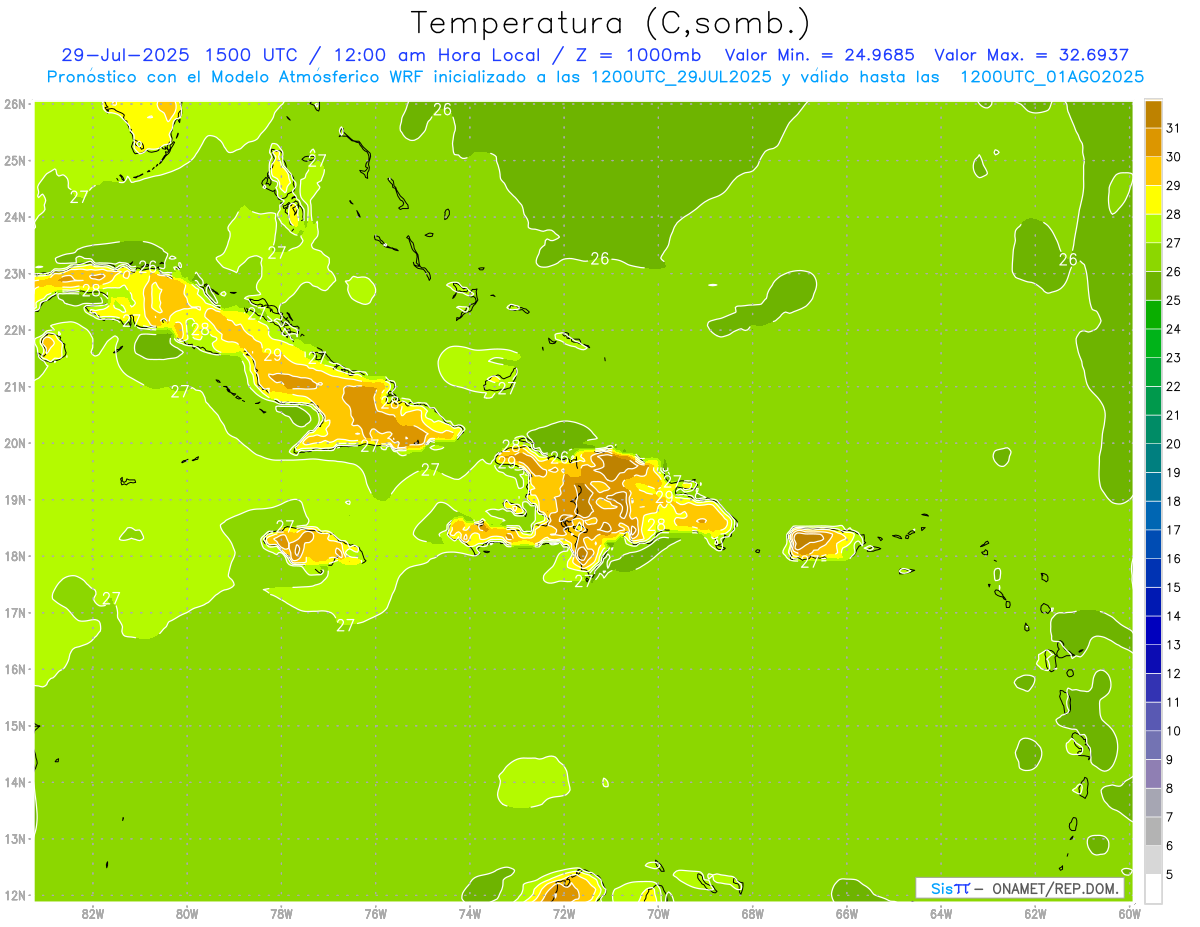Click the "70W" longitude axis label
The height and width of the screenshot is (927, 1200).
(658, 913)
